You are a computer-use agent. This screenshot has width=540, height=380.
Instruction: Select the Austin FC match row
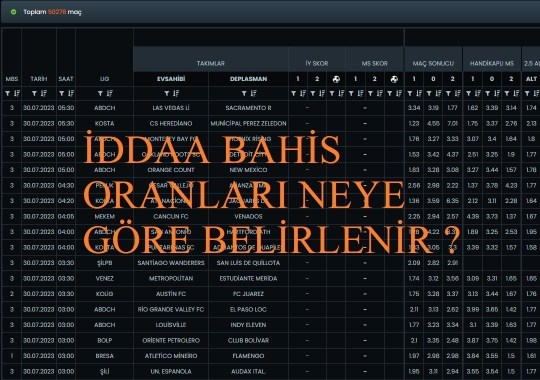[270, 294]
